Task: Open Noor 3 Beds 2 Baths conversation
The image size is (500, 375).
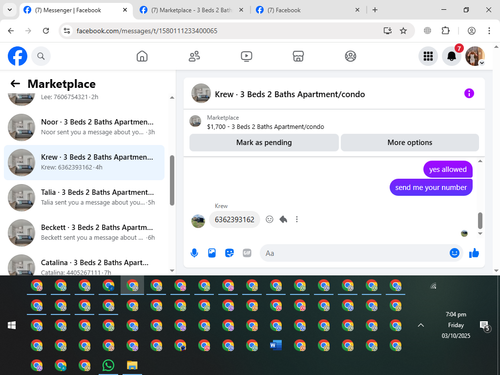Action: point(84,127)
